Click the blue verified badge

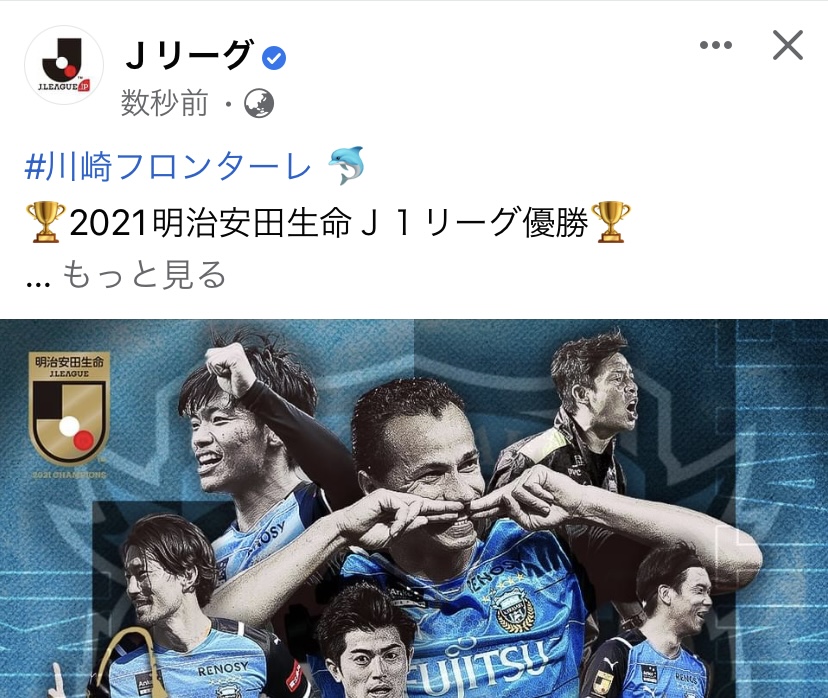tap(274, 58)
